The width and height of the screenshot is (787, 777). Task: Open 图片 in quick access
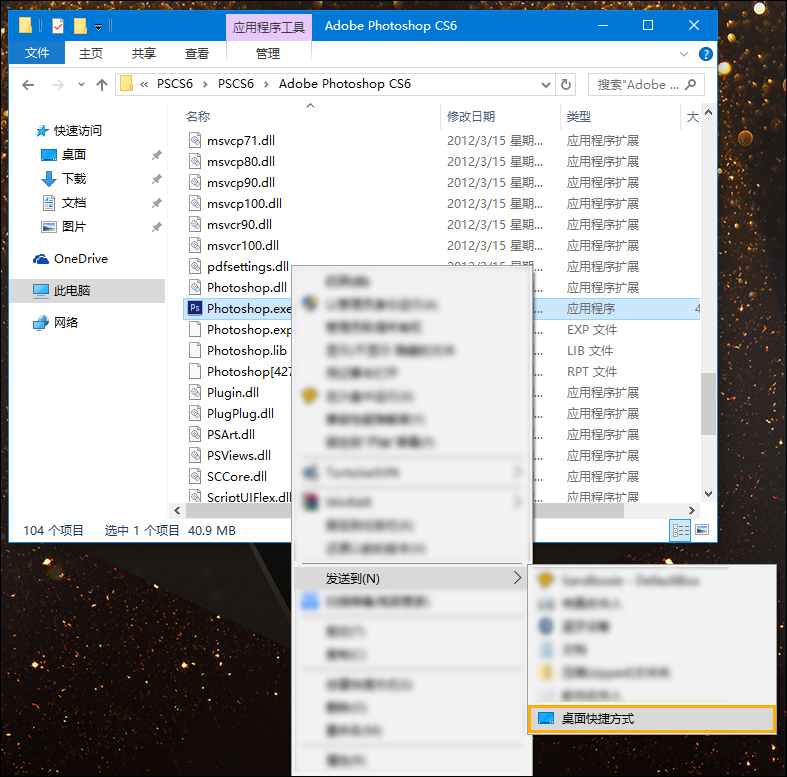(x=63, y=227)
